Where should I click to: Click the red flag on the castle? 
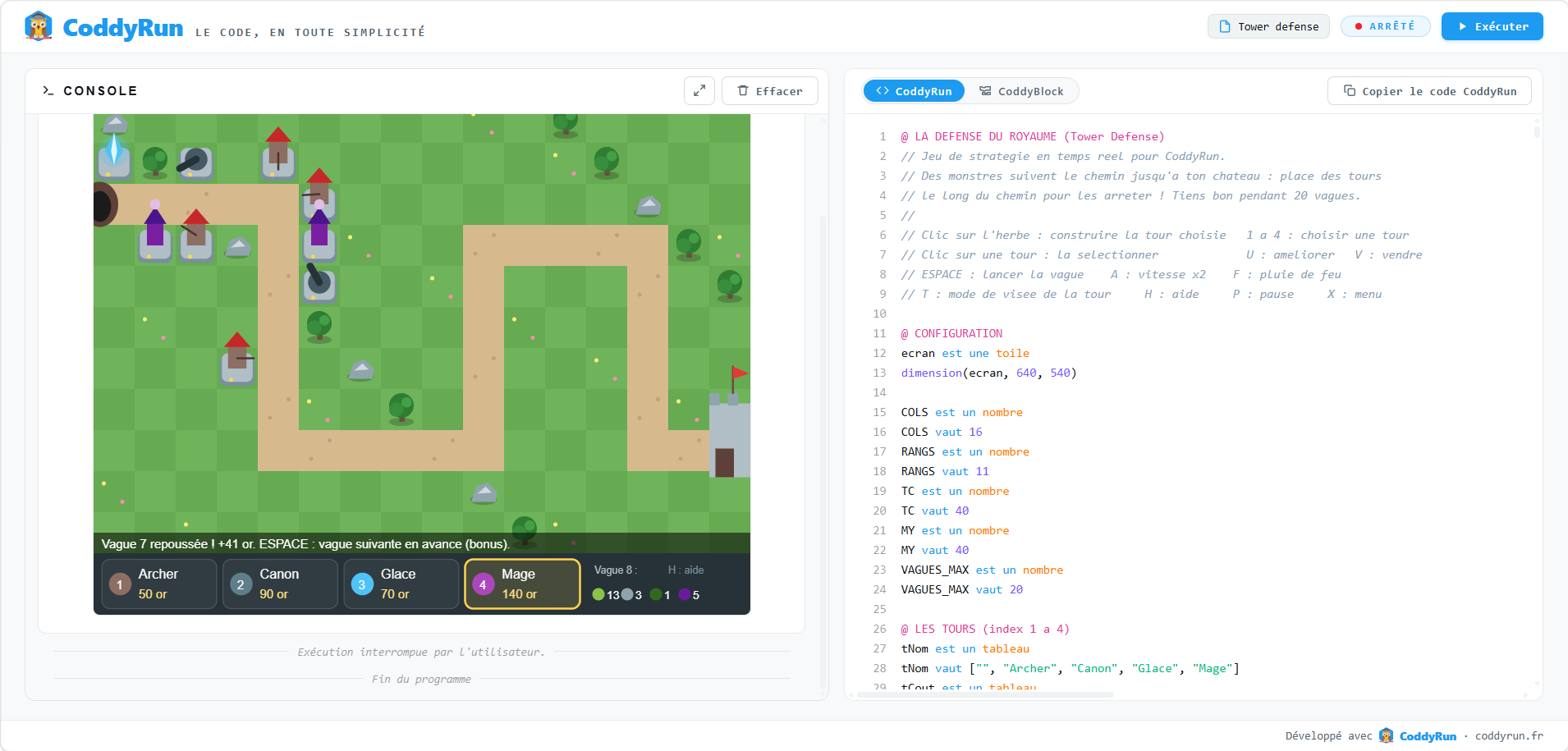739,374
